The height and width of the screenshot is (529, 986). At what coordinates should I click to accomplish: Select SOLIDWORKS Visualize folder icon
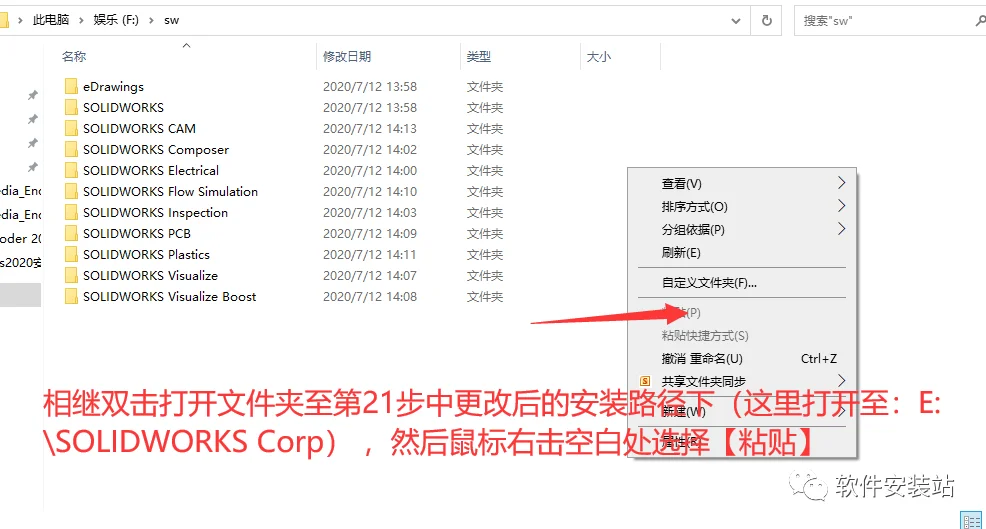[x=71, y=275]
